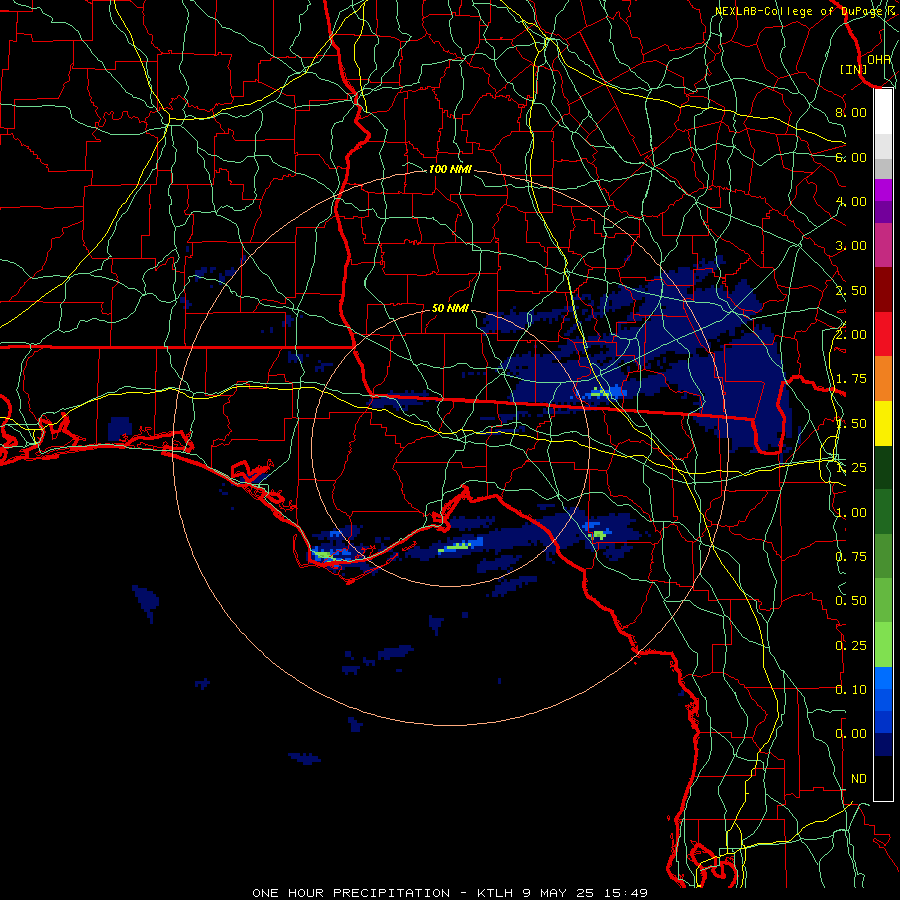The image size is (900, 900).
Task: Click the 0.25 scale label
Action: pyautogui.click(x=851, y=646)
